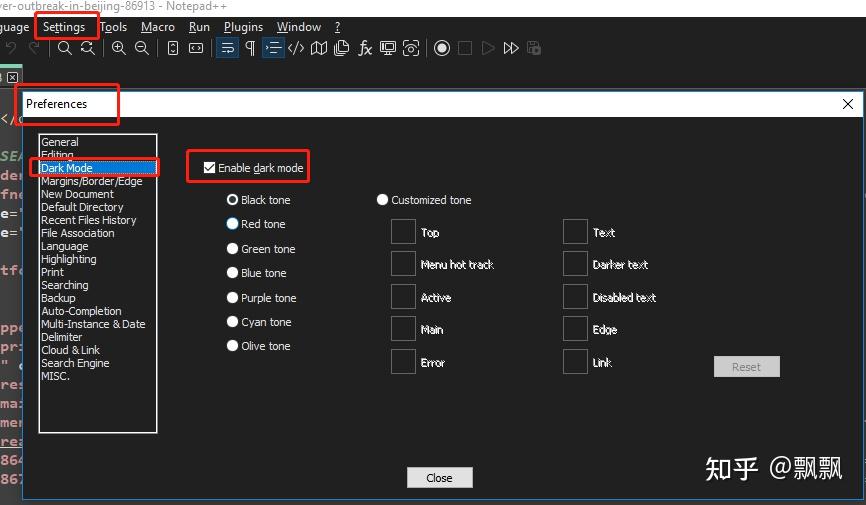Click the Undo toolbar icon
Viewport: 866px width, 505px height.
[x=10, y=49]
